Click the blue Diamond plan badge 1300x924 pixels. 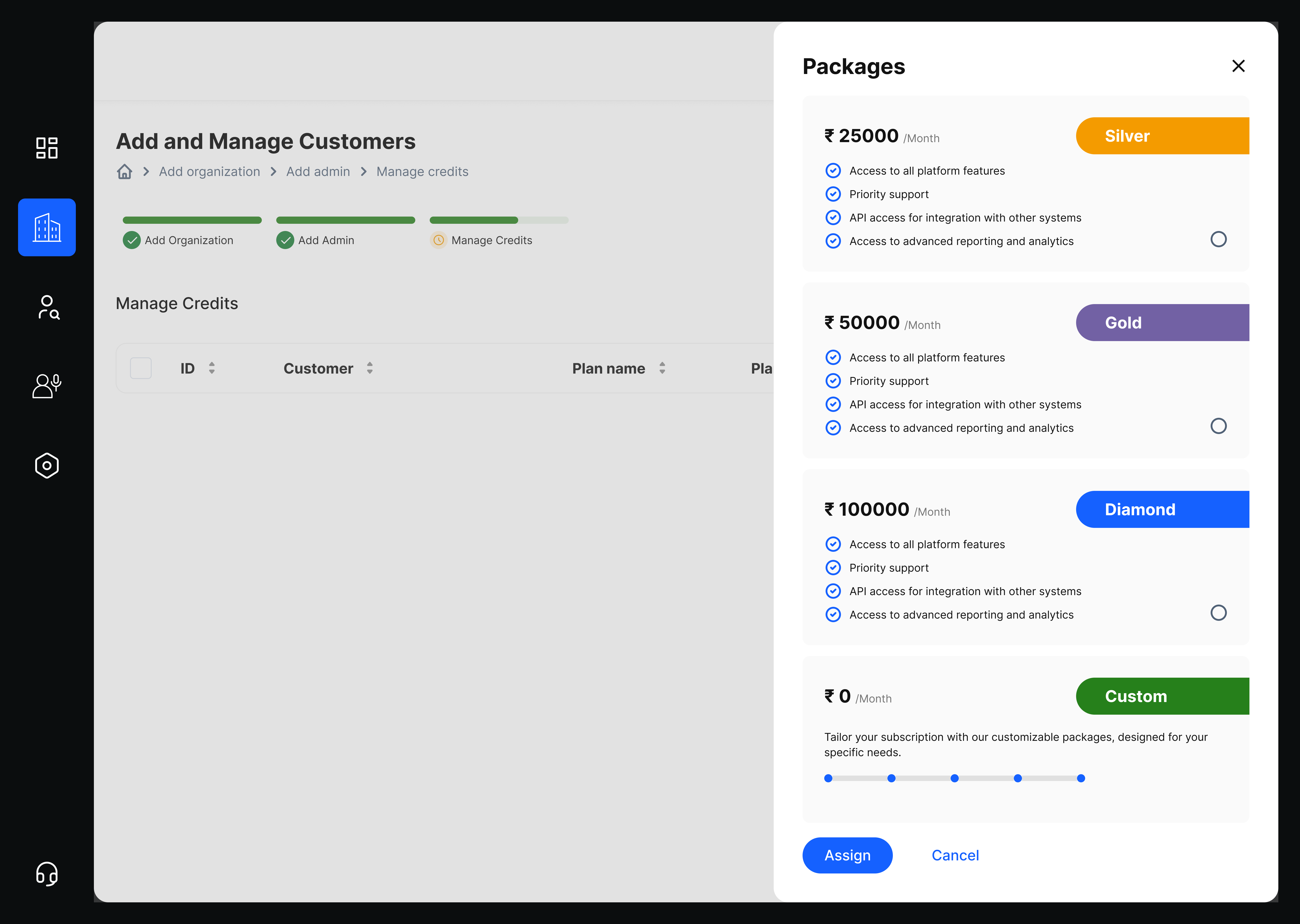point(1162,509)
